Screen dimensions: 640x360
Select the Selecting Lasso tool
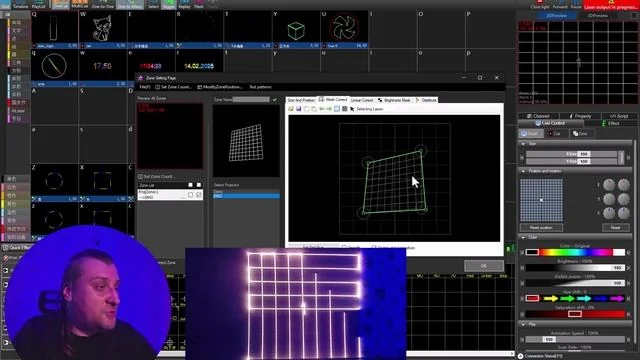pos(366,109)
